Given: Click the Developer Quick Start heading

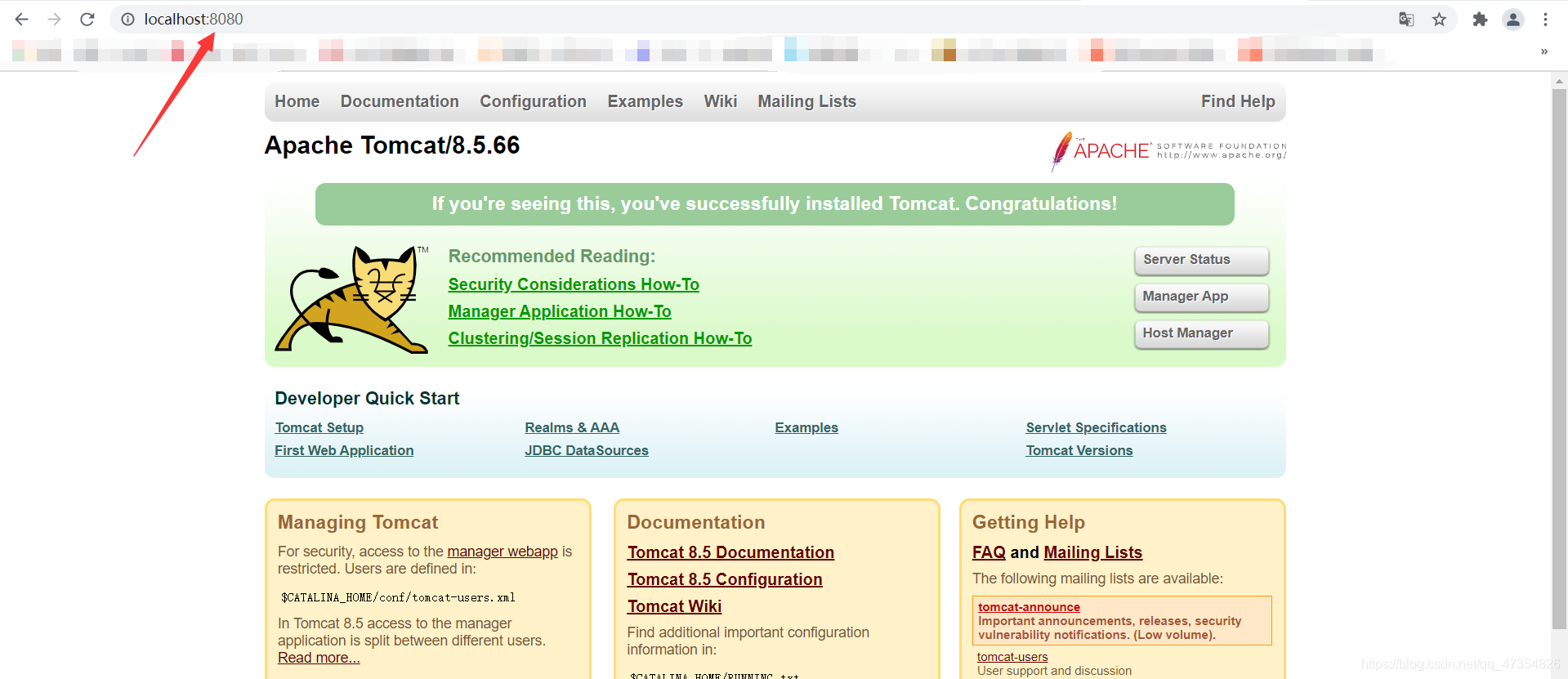Looking at the screenshot, I should (367, 399).
